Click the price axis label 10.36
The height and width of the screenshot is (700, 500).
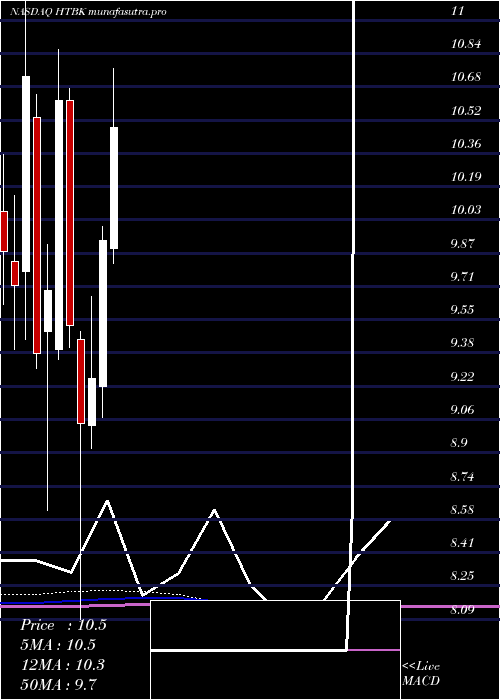pos(466,144)
